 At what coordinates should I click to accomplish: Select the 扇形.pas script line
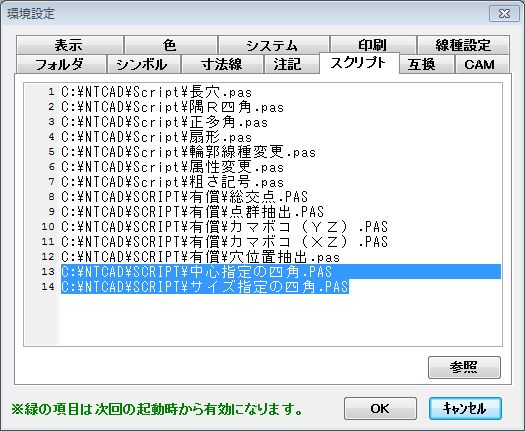point(156,137)
